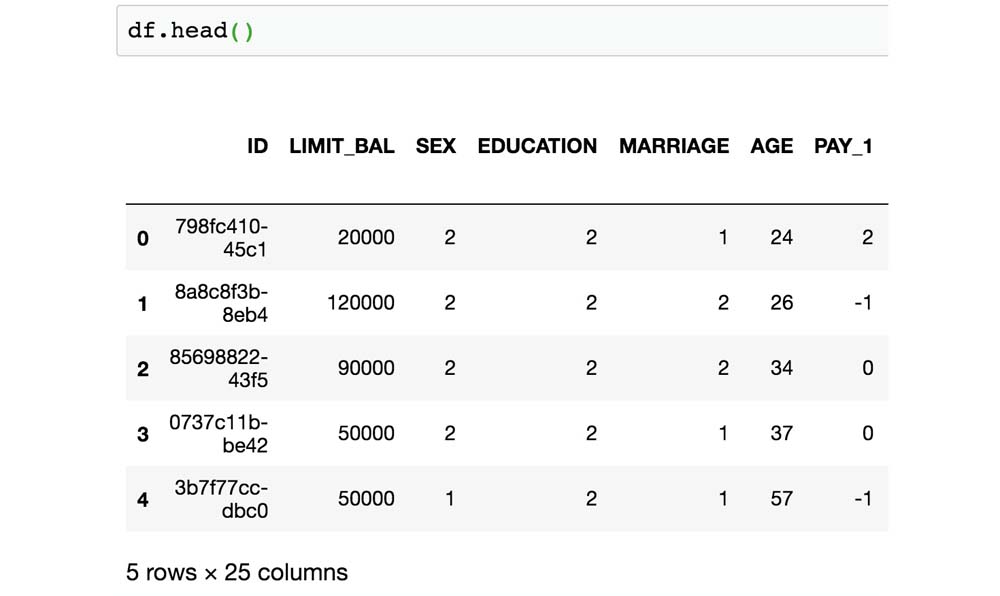Image resolution: width=1000 pixels, height=596 pixels.
Task: Select the AGE value 34
Action: click(x=782, y=368)
